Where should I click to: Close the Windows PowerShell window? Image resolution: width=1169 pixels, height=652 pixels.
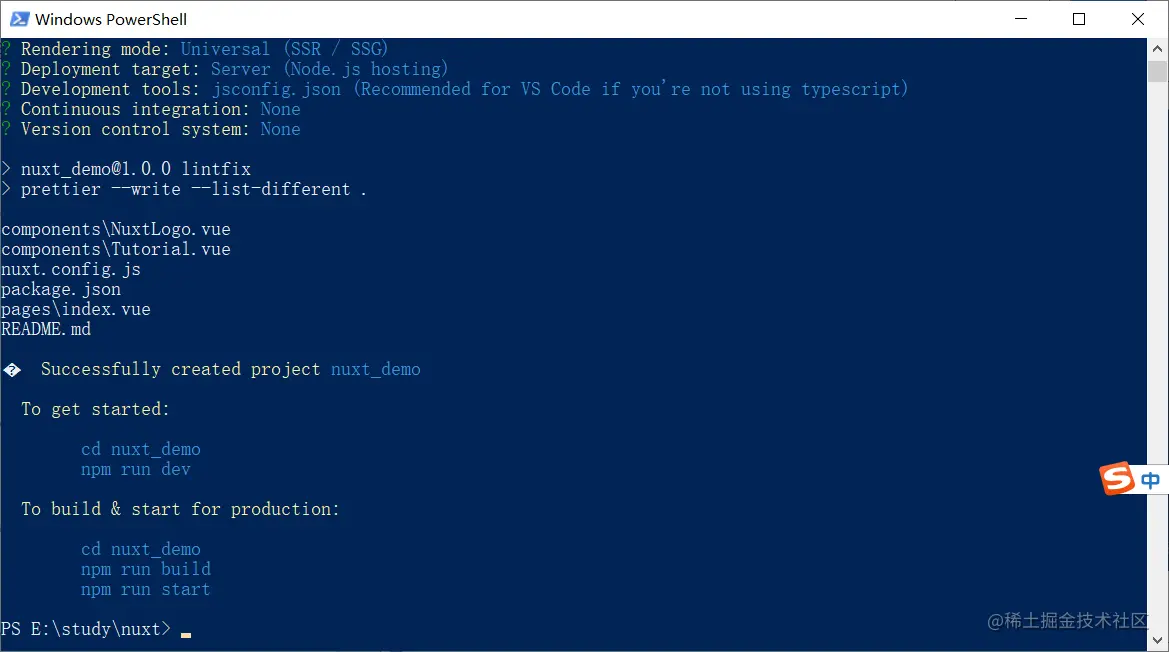point(1138,19)
